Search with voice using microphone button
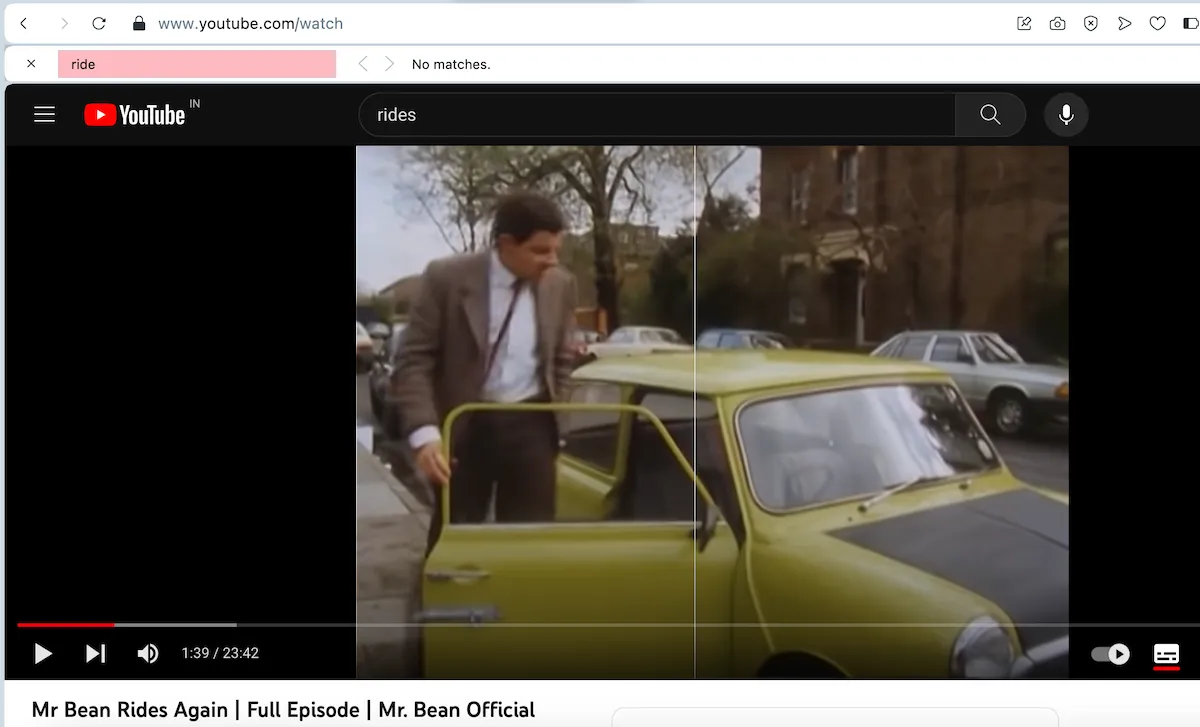Image resolution: width=1200 pixels, height=727 pixels. (1066, 115)
